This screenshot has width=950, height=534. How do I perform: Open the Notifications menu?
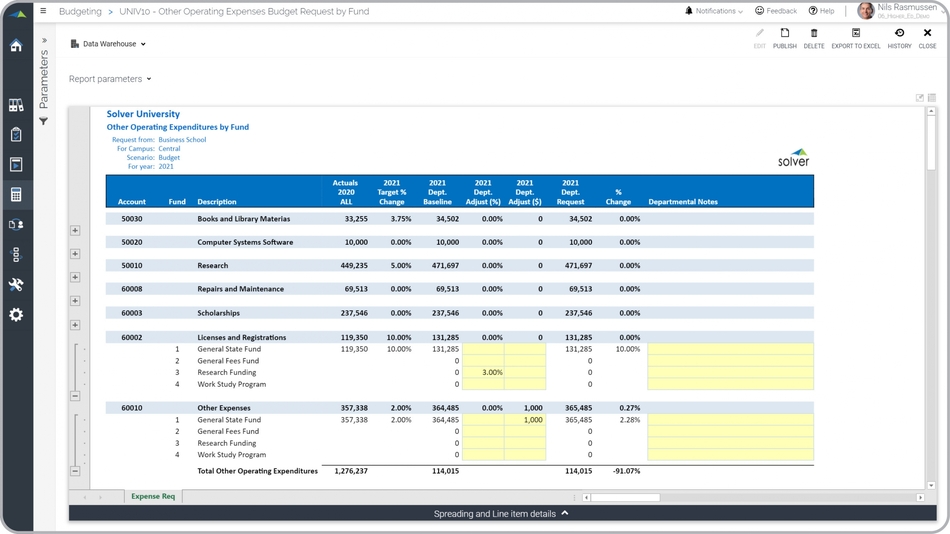[x=714, y=11]
